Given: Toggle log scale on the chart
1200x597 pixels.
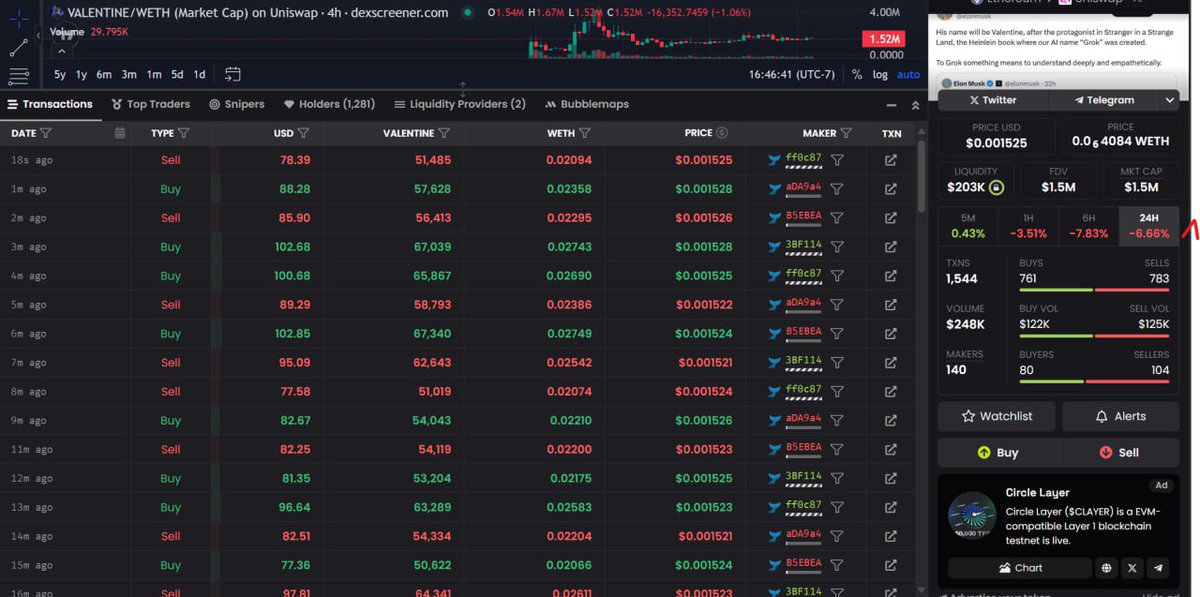Looking at the screenshot, I should click(880, 75).
